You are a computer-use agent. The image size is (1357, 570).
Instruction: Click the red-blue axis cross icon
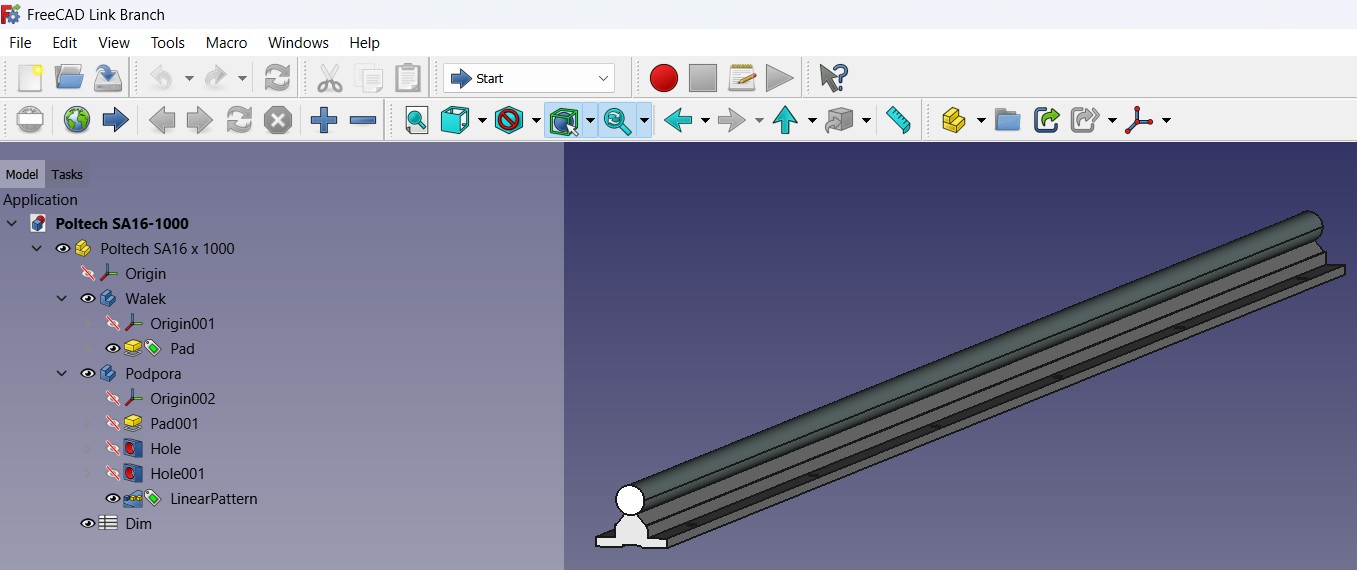tap(1138, 121)
